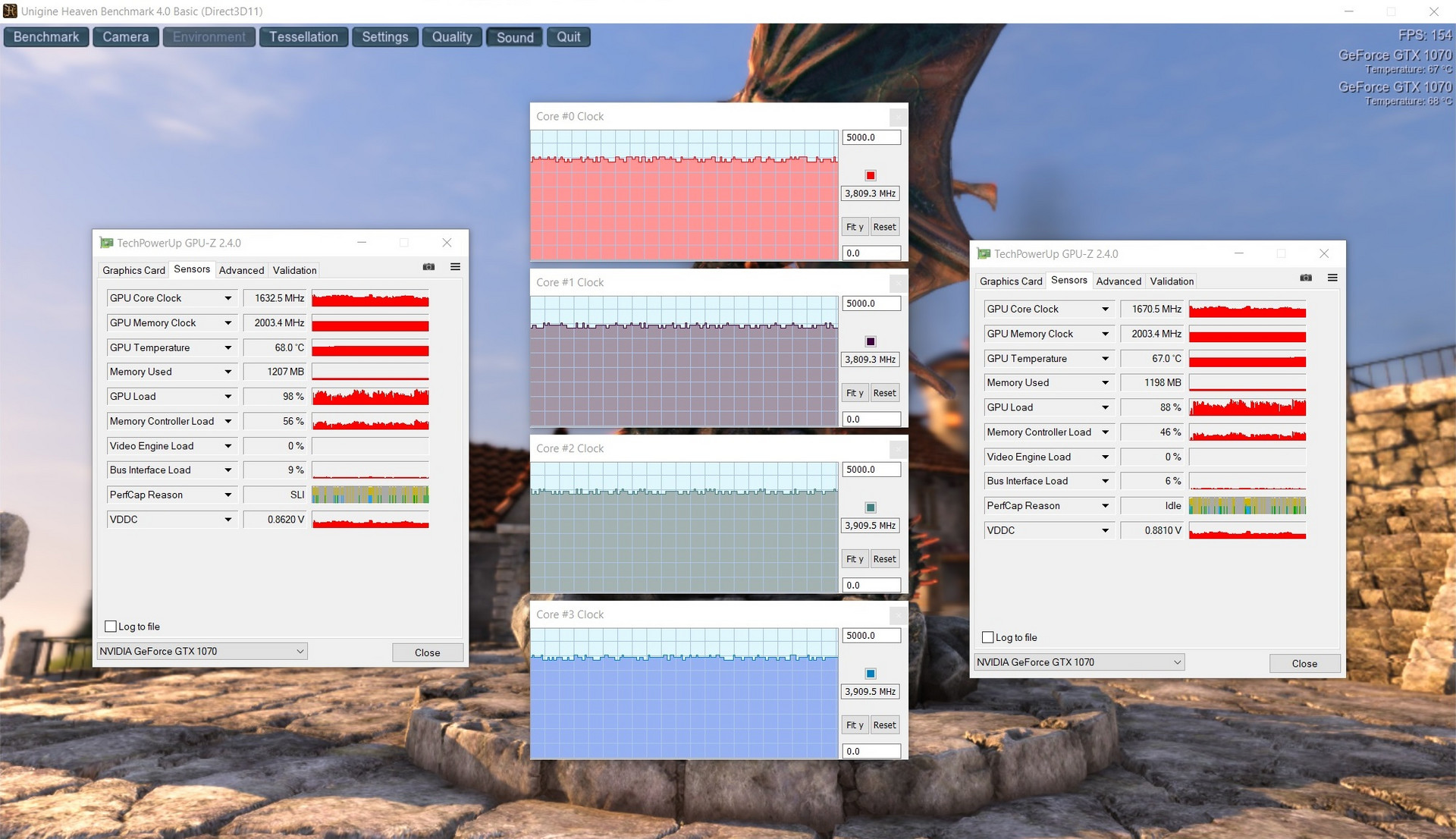Click right GPU-Z title bar app icon
The image size is (1456, 839).
tap(984, 254)
